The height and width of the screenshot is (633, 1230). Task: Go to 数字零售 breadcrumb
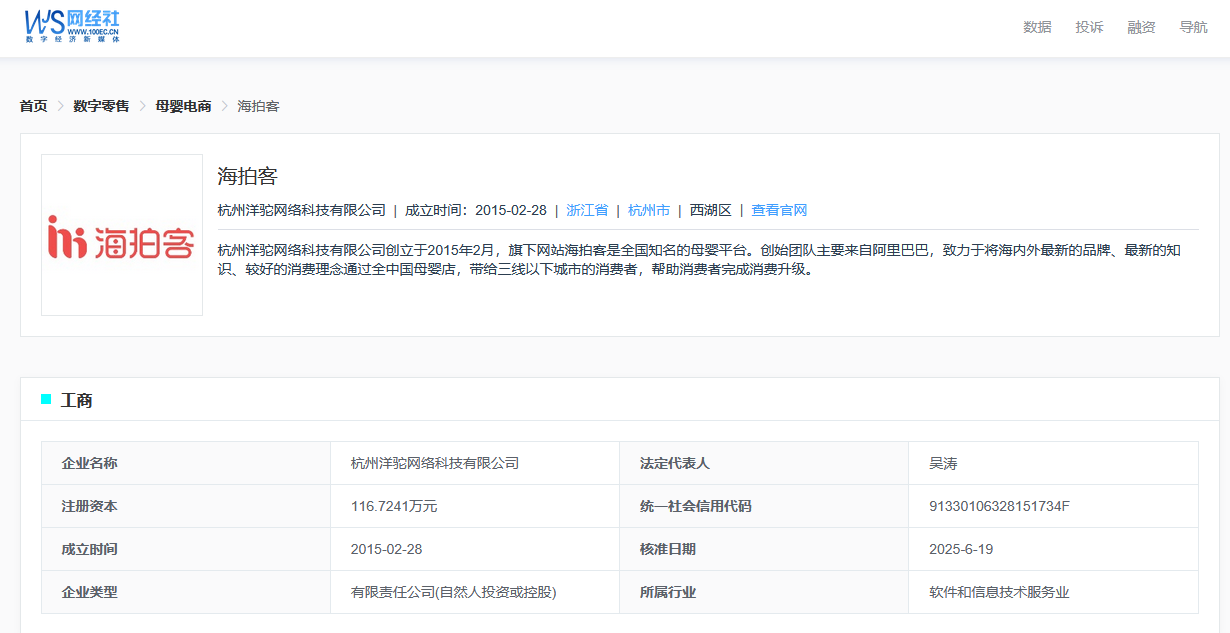point(101,106)
